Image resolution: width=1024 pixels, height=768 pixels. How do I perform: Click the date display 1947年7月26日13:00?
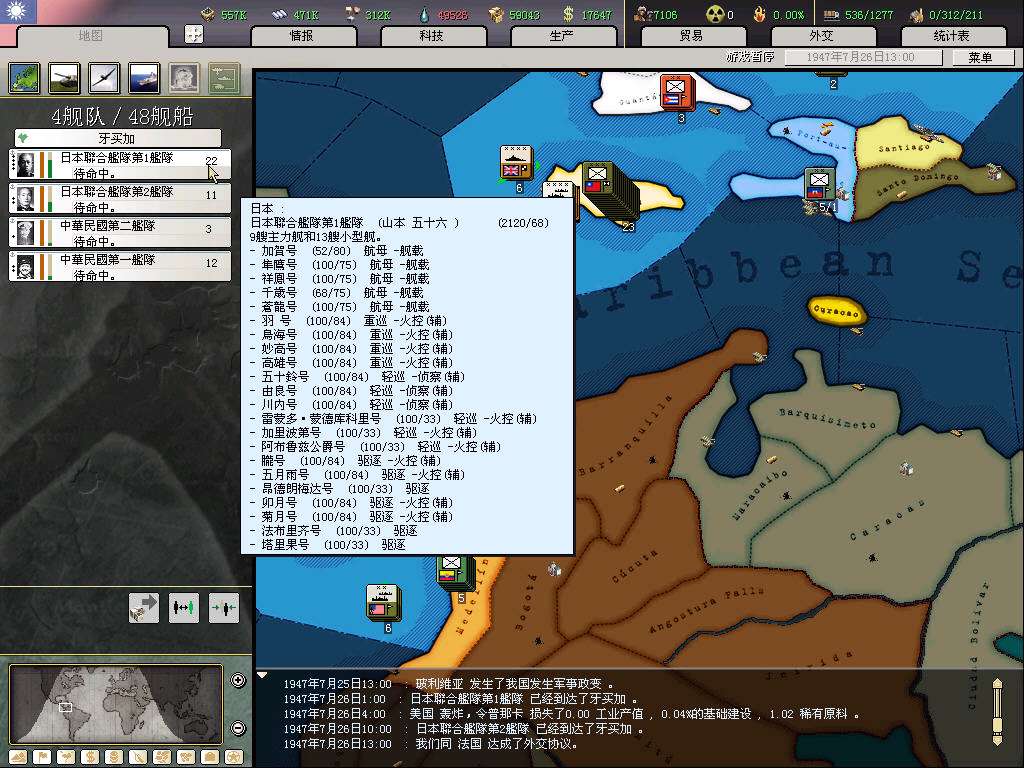tap(860, 58)
